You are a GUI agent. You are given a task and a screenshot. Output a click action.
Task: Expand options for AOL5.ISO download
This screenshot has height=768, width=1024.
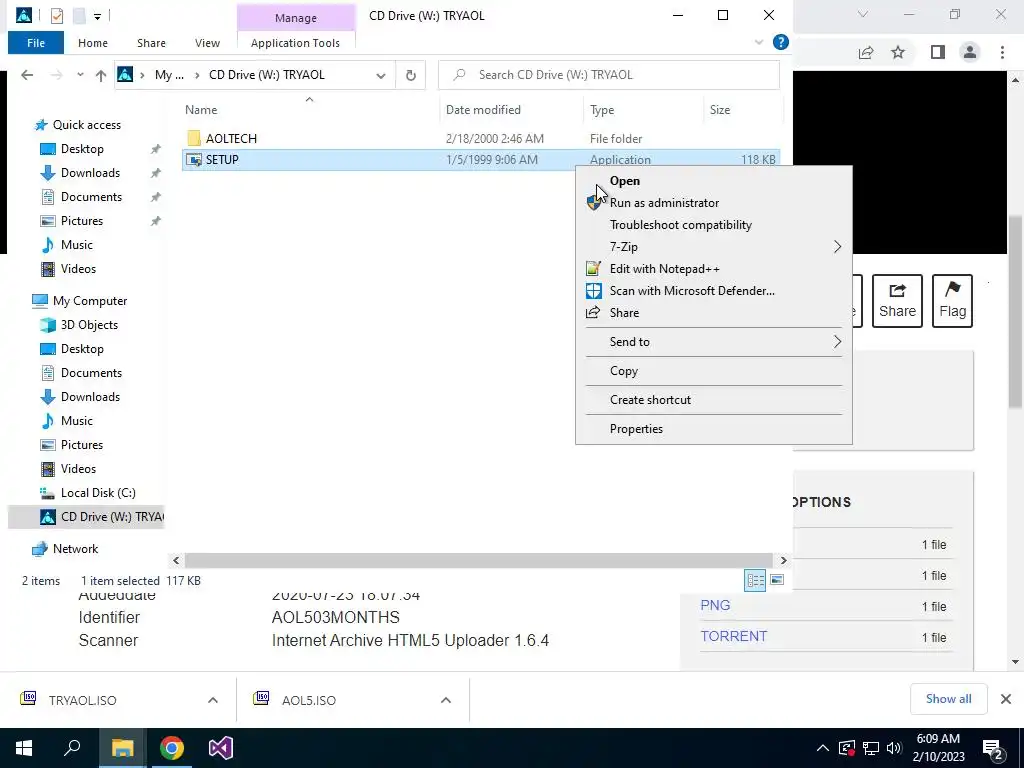click(x=445, y=700)
